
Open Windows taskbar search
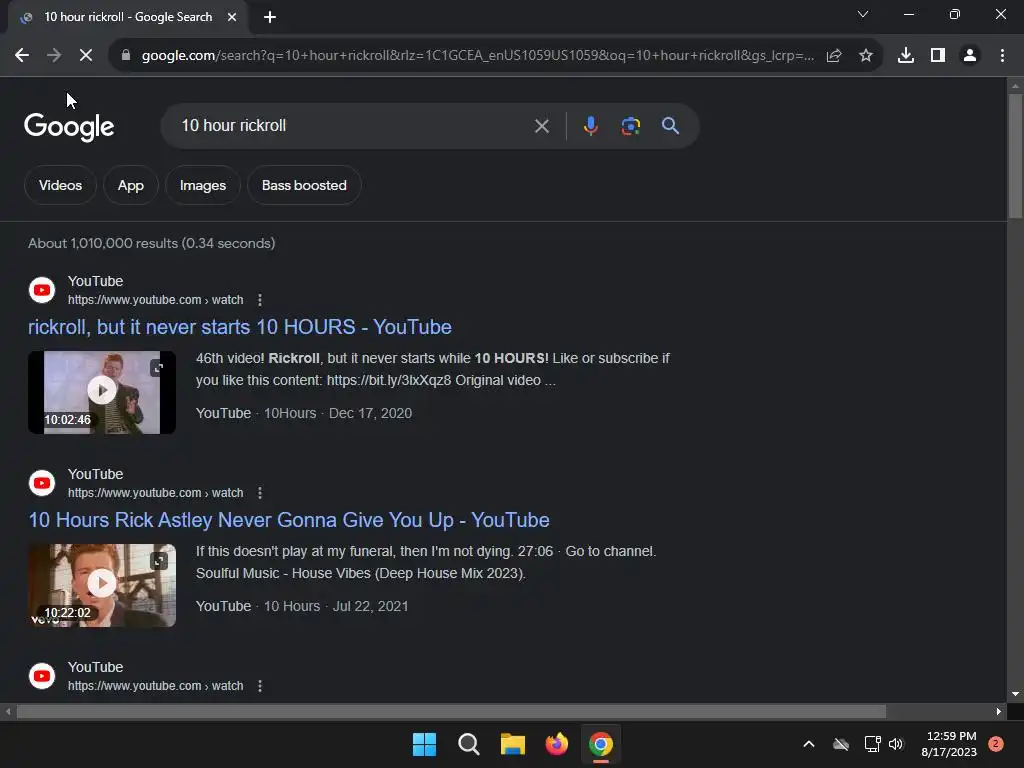point(468,744)
